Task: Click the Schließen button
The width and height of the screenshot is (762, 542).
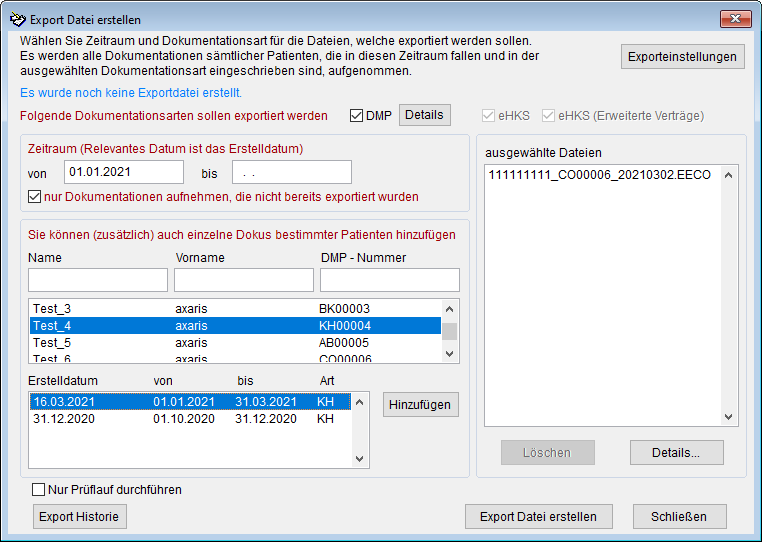Action: click(679, 517)
